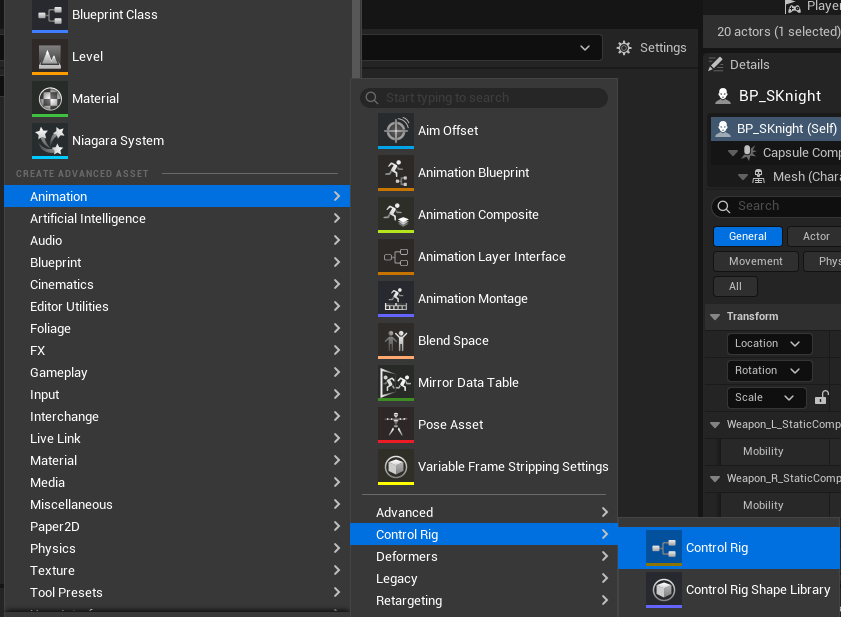The image size is (841, 617).
Task: Click the Mesh skeleton component icon
Action: pyautogui.click(x=758, y=177)
